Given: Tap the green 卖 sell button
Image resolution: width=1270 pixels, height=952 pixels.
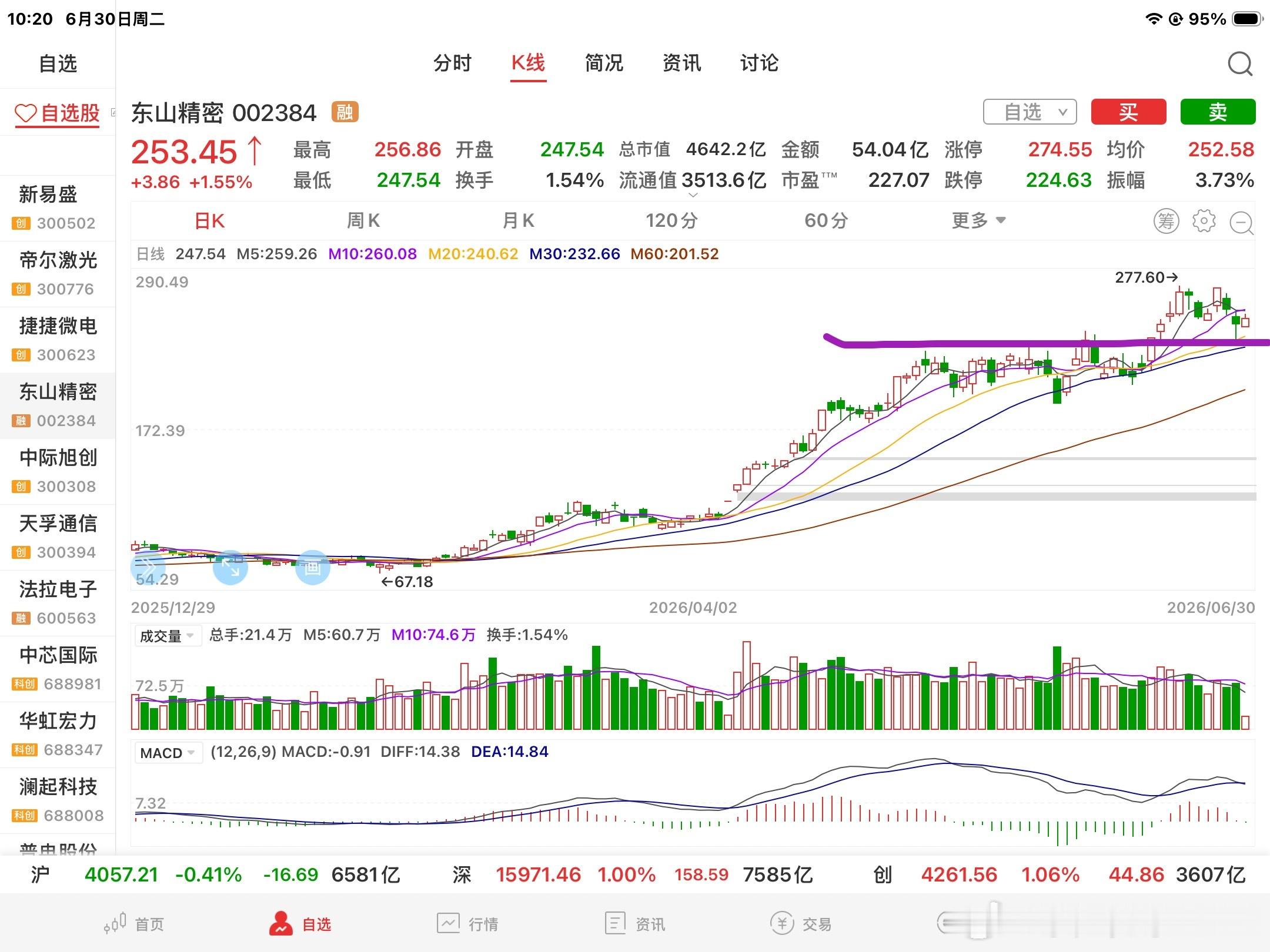Looking at the screenshot, I should (x=1218, y=112).
